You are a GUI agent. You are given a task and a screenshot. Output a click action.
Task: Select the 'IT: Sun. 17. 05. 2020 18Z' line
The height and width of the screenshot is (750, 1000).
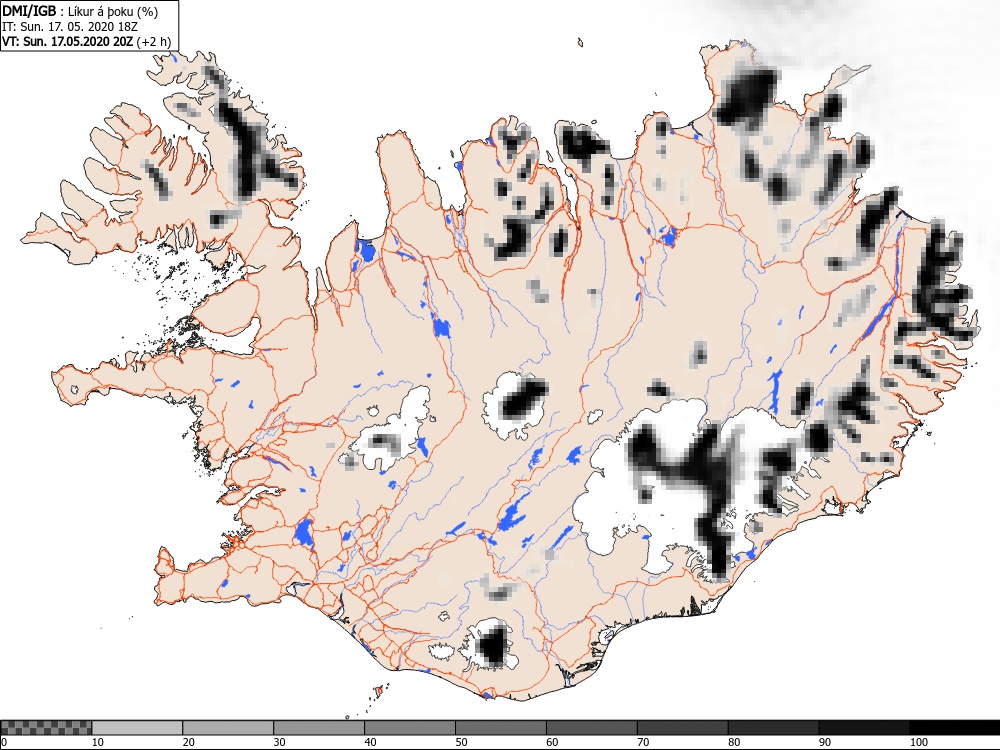70,27
